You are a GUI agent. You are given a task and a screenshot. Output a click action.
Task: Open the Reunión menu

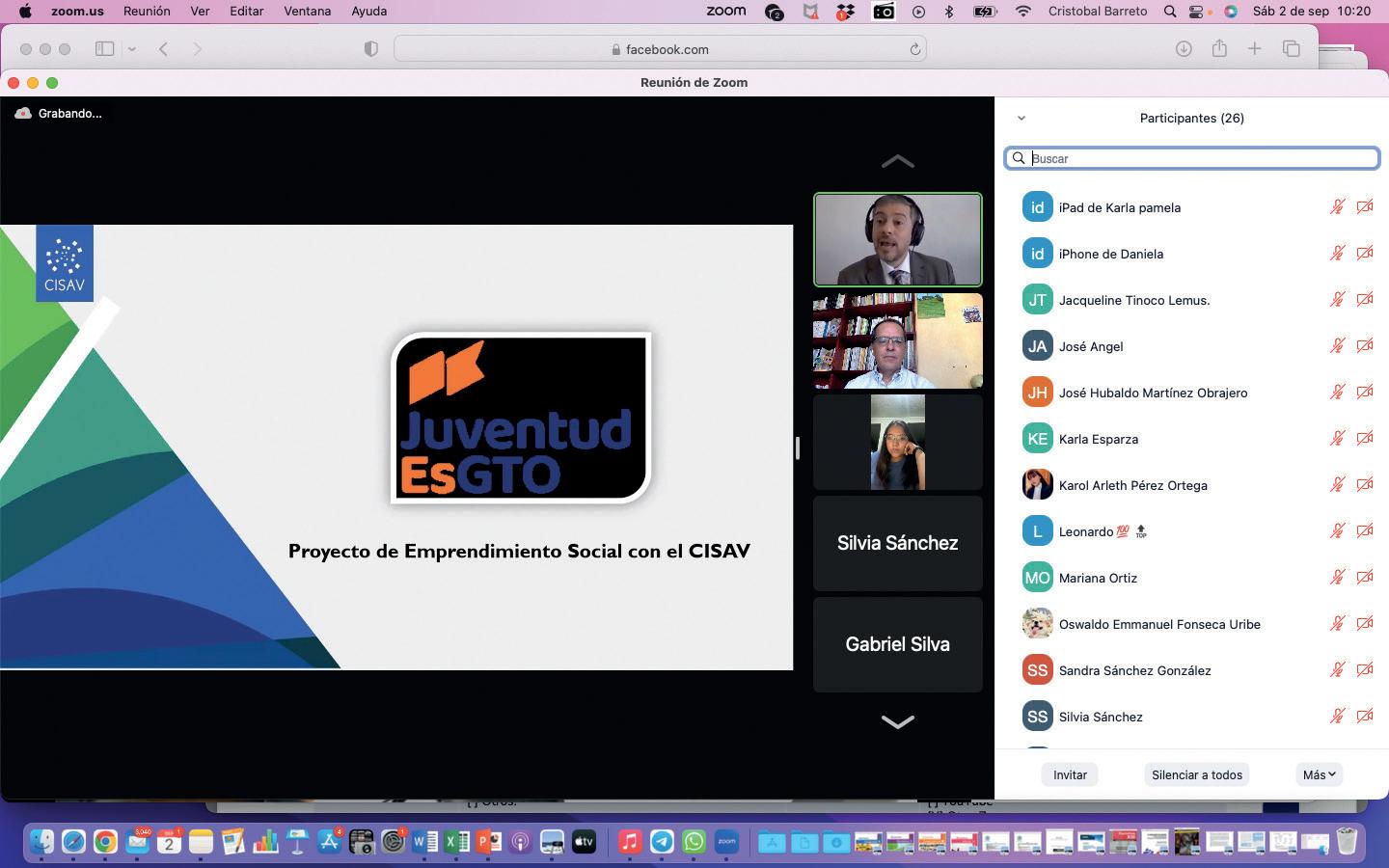tap(147, 12)
